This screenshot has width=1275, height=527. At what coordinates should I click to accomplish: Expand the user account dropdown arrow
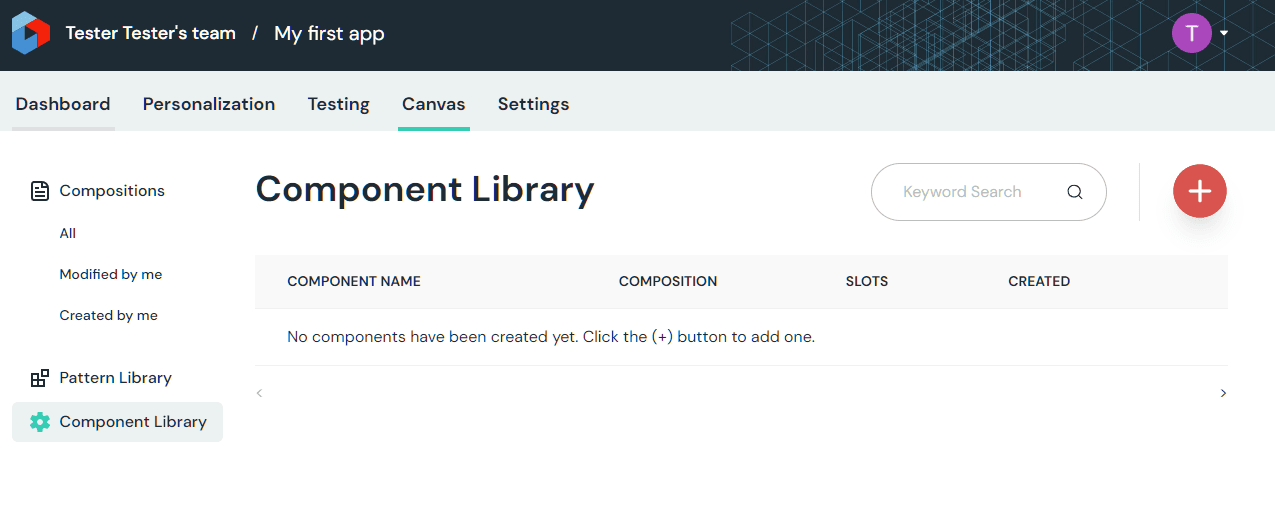(1224, 34)
